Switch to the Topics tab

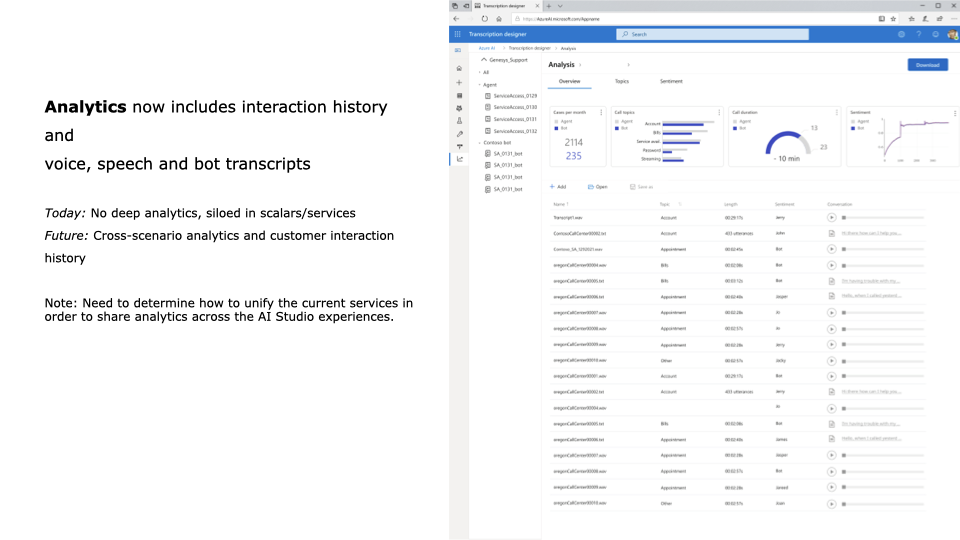[621, 81]
